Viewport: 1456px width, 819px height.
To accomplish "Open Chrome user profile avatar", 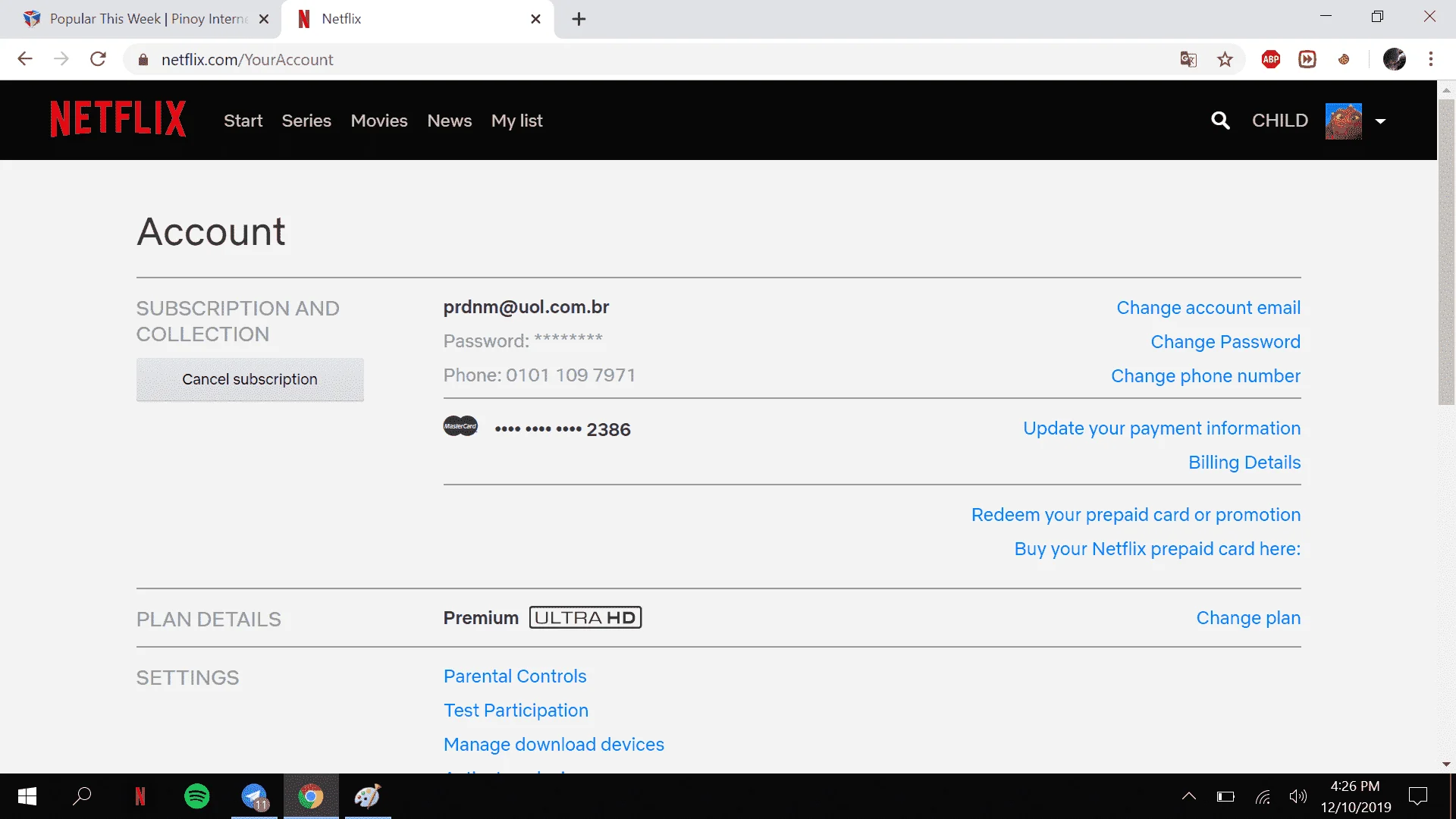I will (1395, 59).
